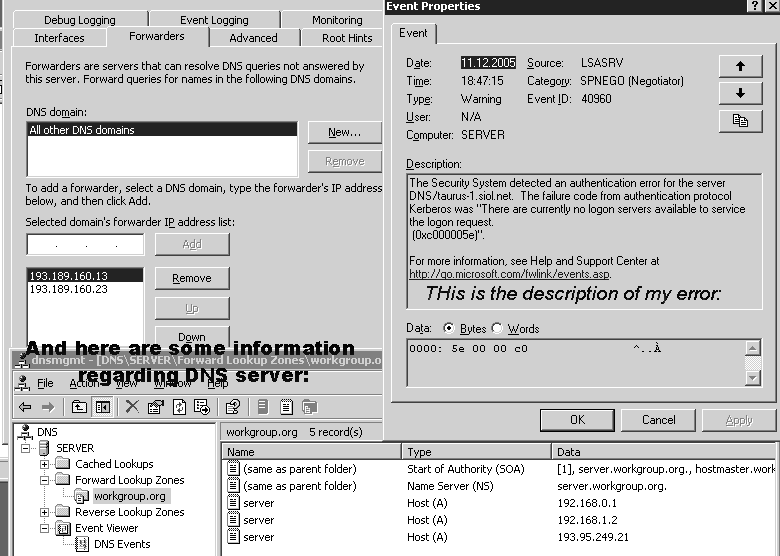
Task: Click the workgroup.org zone icon in tree
Action: (81, 496)
